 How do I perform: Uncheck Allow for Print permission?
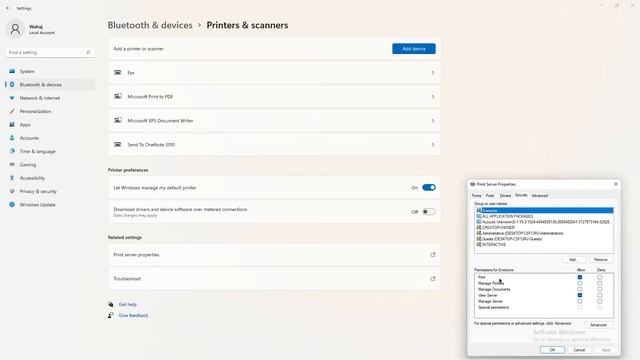[580, 277]
